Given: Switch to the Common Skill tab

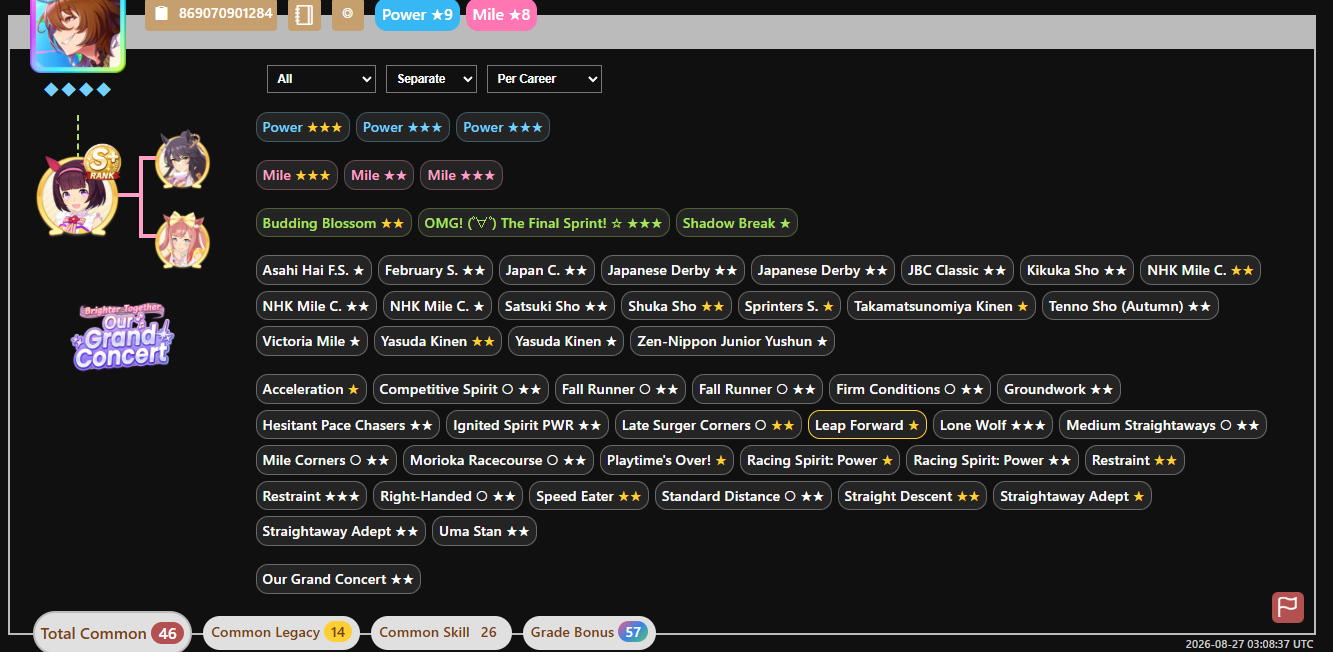Looking at the screenshot, I should (x=441, y=632).
